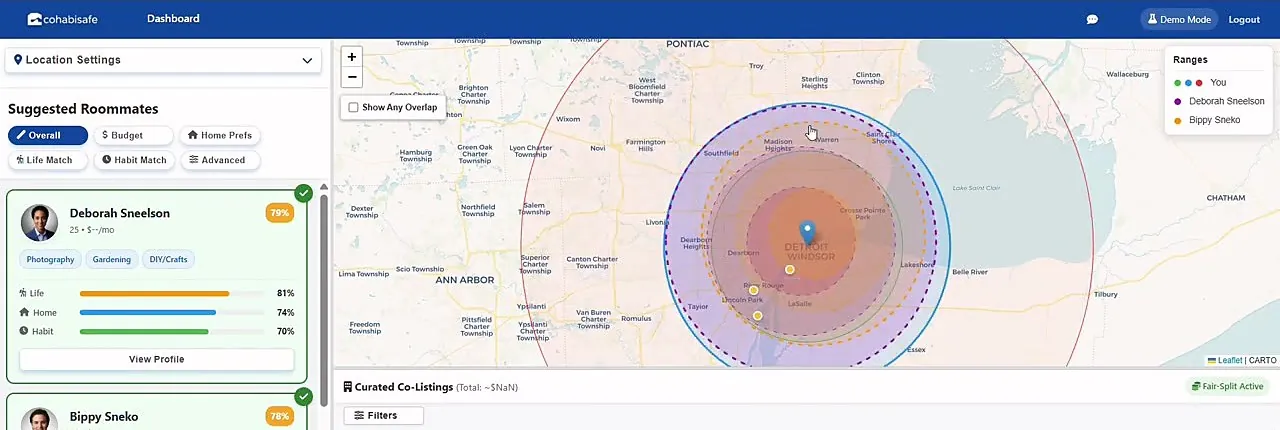The height and width of the screenshot is (430, 1280).
Task: Click Deborah Sneelson's green verified checkmark
Action: [304, 193]
